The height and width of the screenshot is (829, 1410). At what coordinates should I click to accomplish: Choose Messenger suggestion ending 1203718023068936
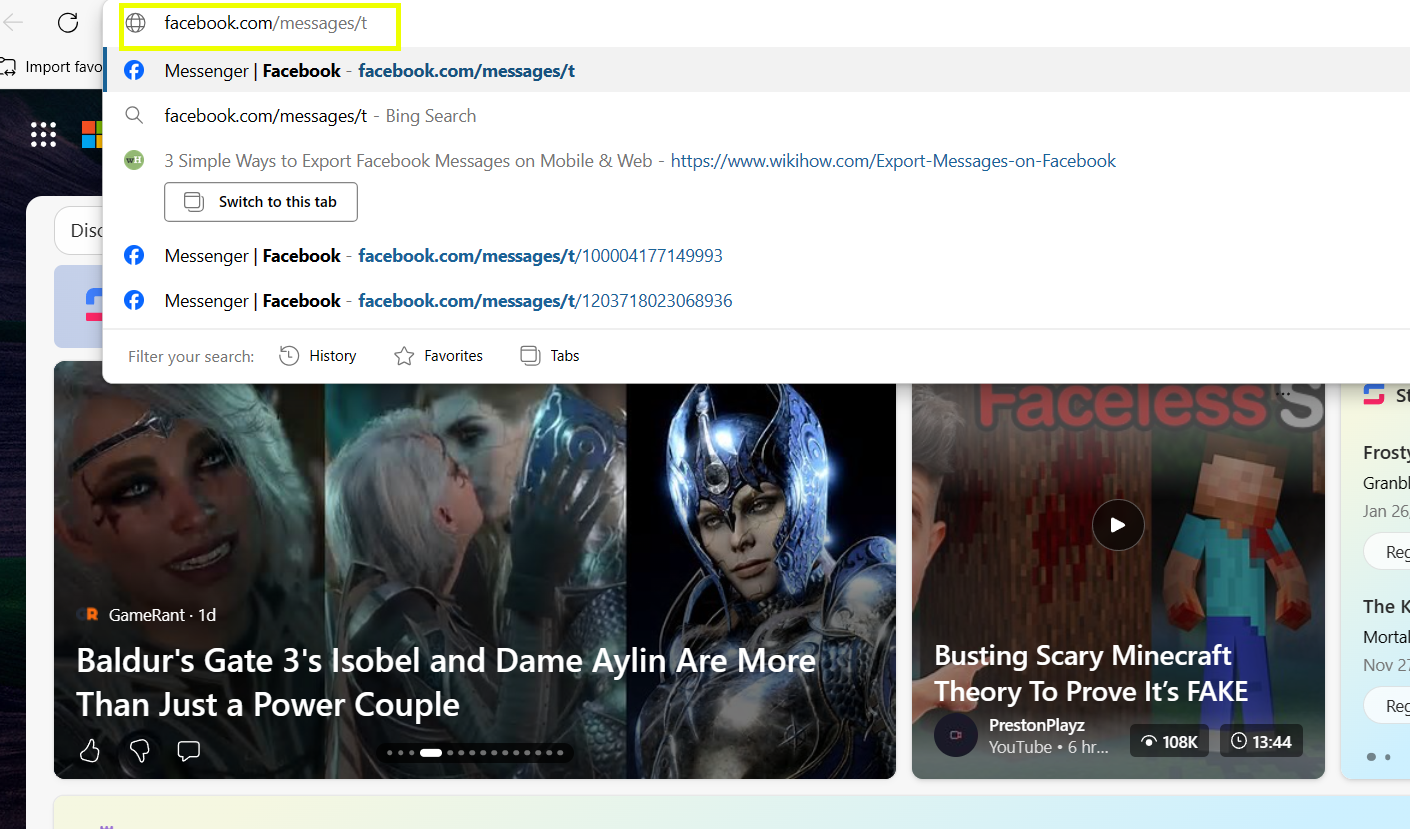[756, 301]
